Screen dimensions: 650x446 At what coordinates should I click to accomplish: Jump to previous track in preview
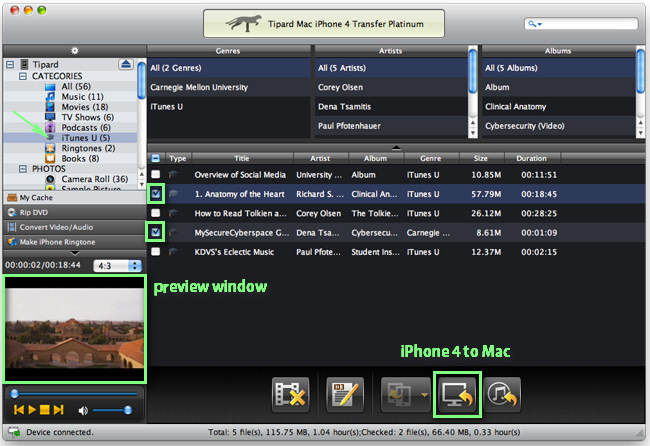tap(19, 410)
